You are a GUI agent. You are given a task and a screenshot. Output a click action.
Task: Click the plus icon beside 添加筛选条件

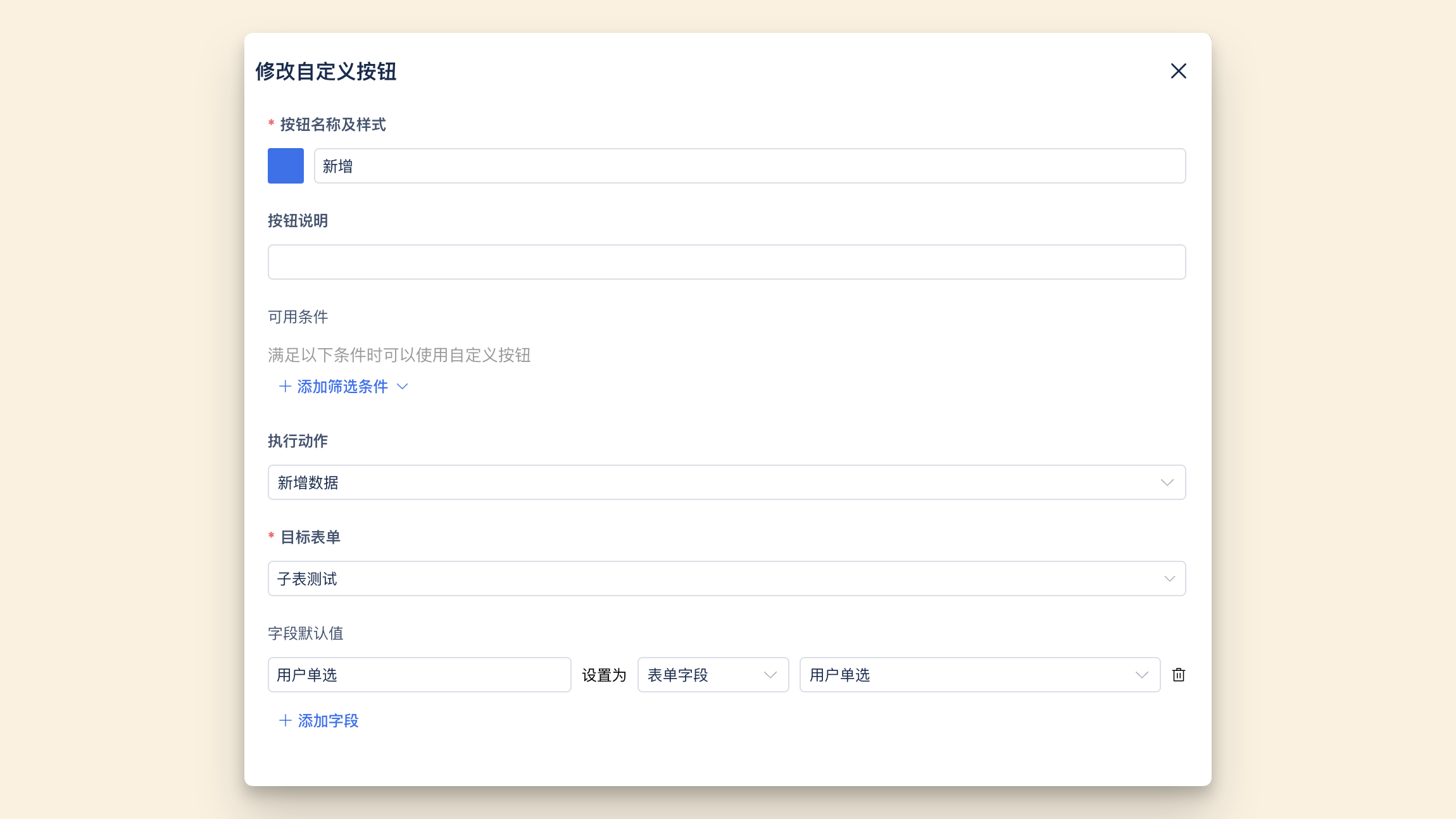[x=284, y=386]
